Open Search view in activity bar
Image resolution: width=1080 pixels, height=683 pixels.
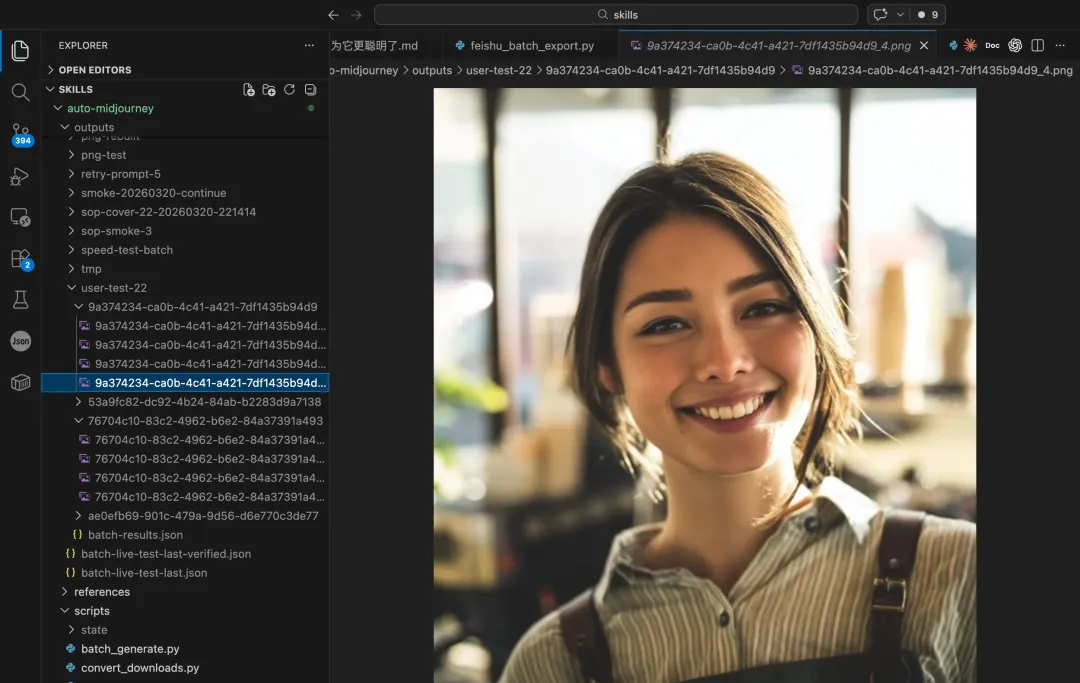coord(21,92)
